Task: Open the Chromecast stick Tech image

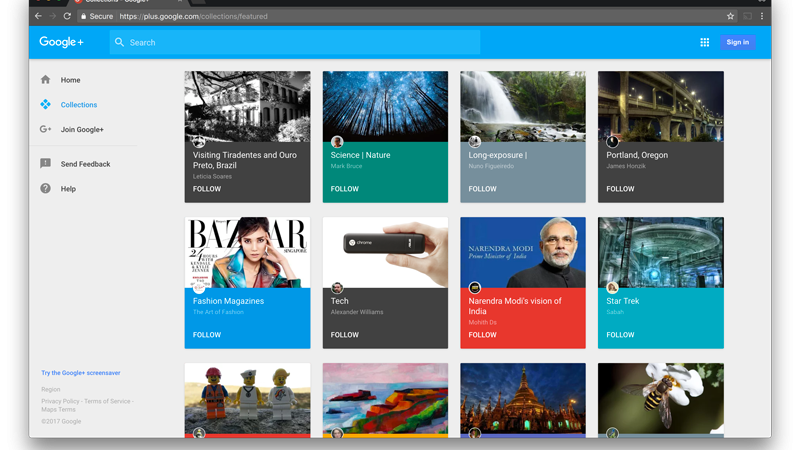Action: tap(385, 252)
